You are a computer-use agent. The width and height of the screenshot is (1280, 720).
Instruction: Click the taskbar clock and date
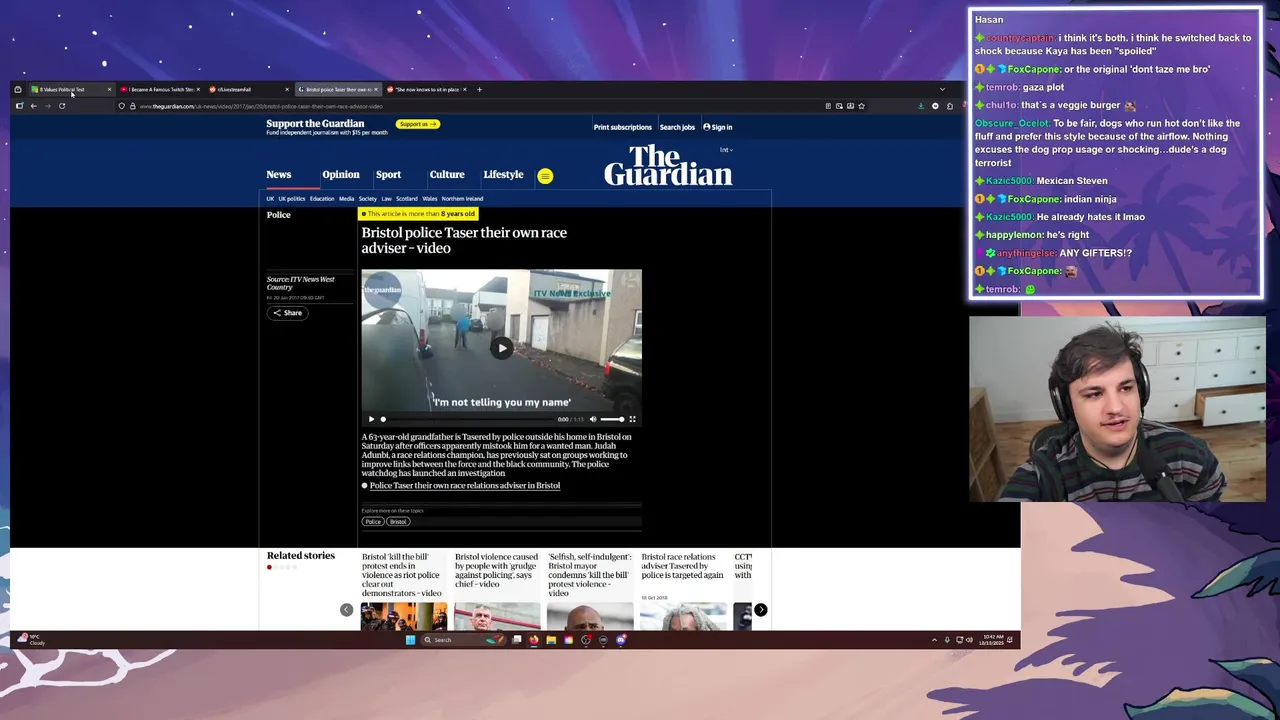point(993,640)
